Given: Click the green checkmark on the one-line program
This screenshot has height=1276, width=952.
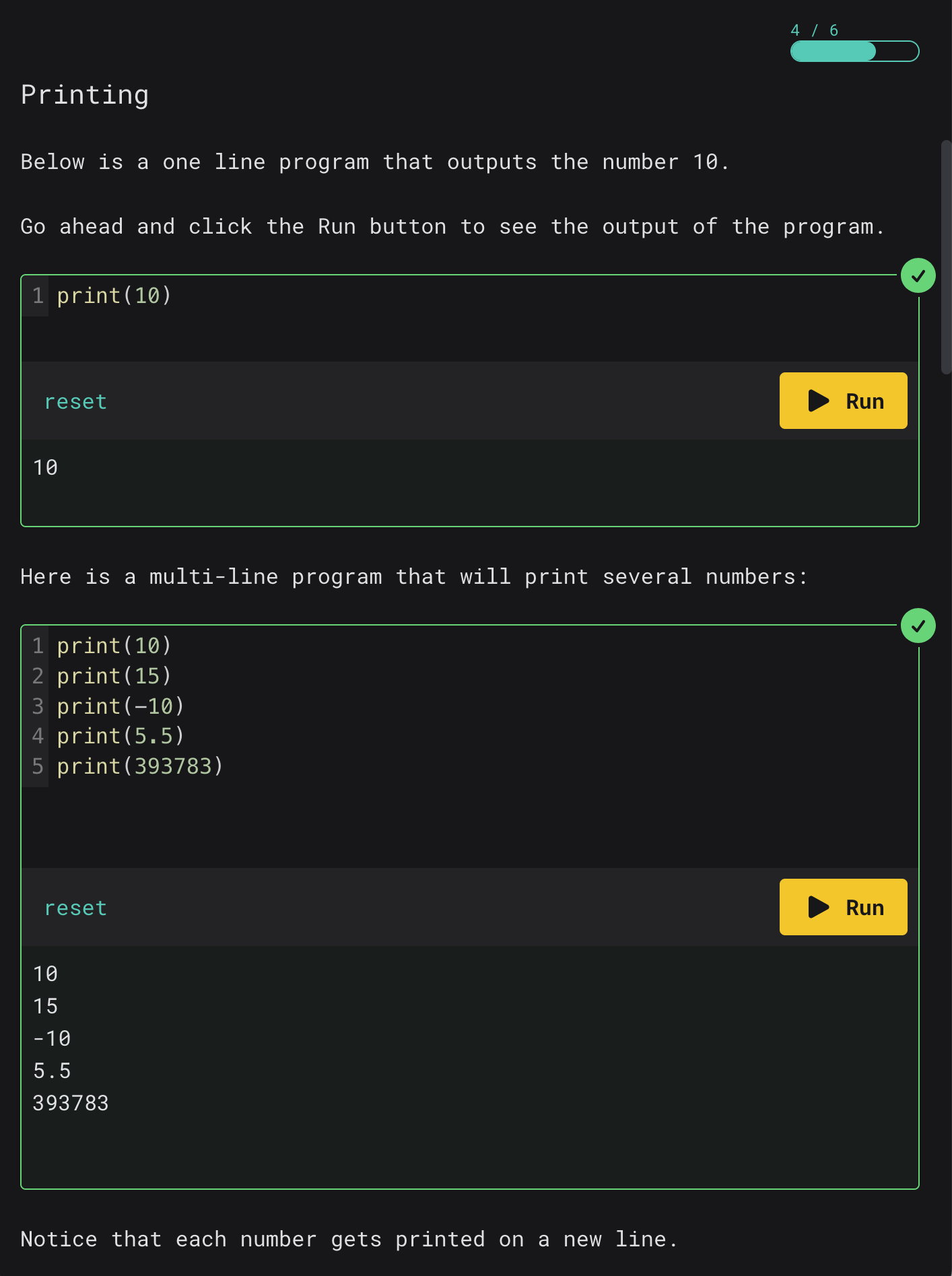Looking at the screenshot, I should pyautogui.click(x=918, y=276).
